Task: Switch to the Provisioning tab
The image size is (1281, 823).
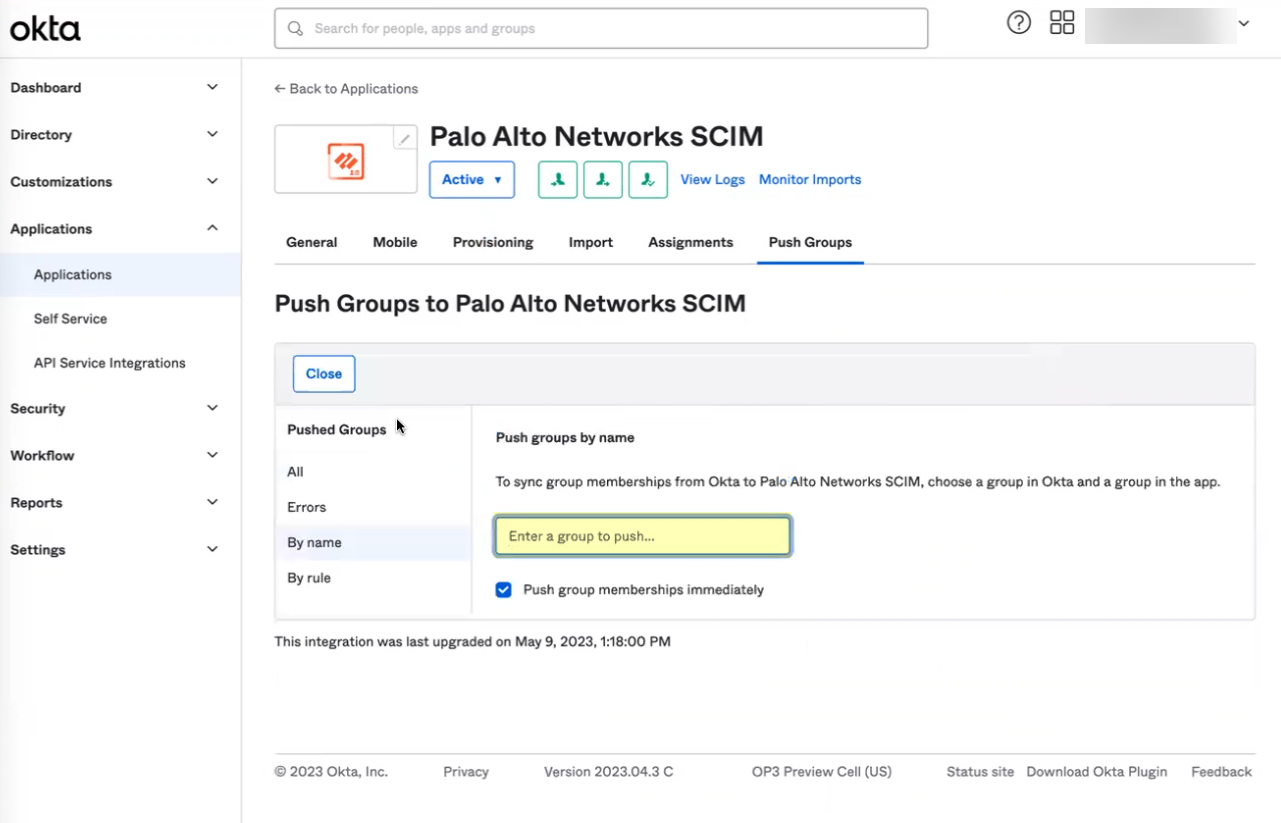Action: (x=493, y=242)
